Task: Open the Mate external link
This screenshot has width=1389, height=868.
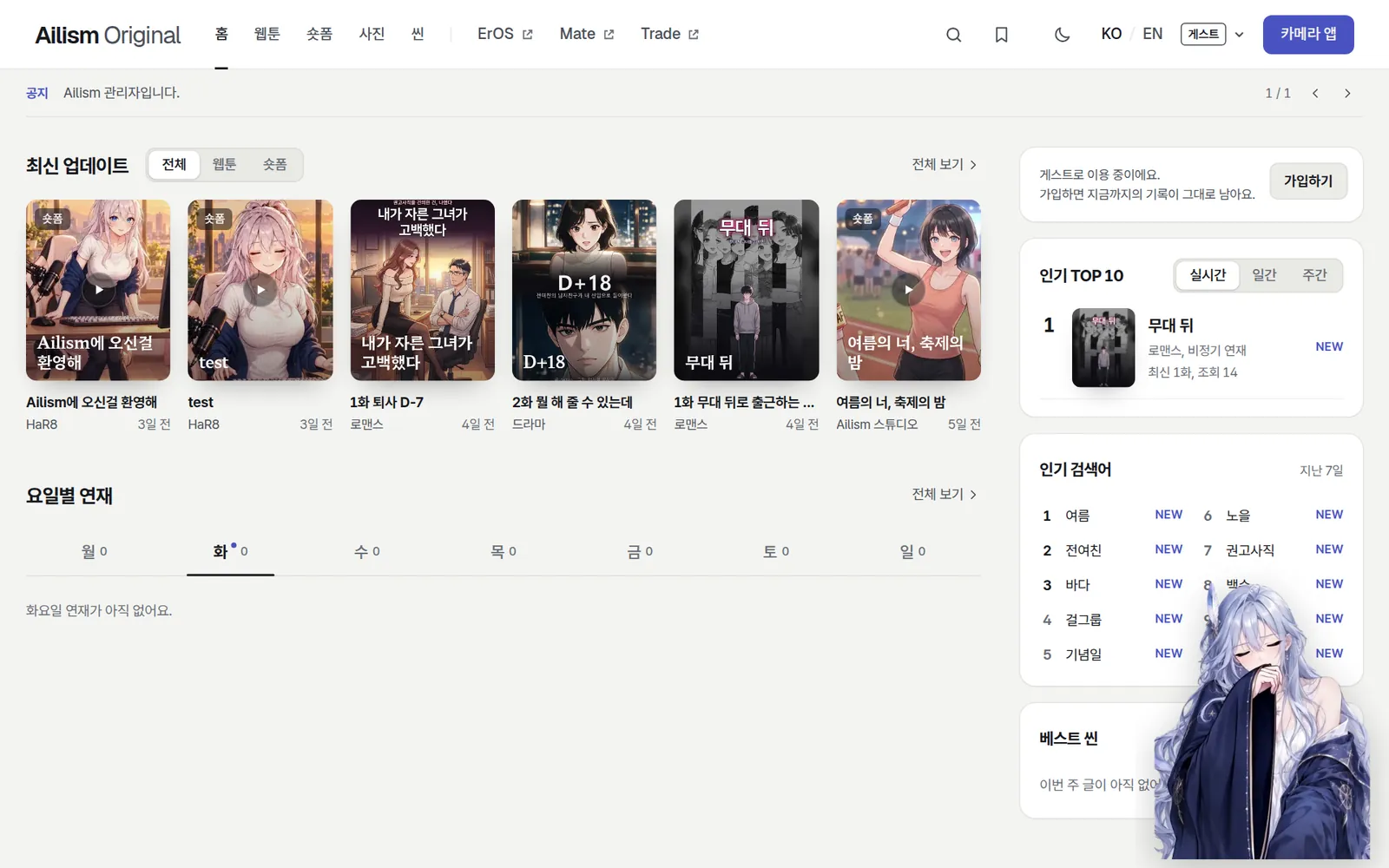Action: (587, 34)
